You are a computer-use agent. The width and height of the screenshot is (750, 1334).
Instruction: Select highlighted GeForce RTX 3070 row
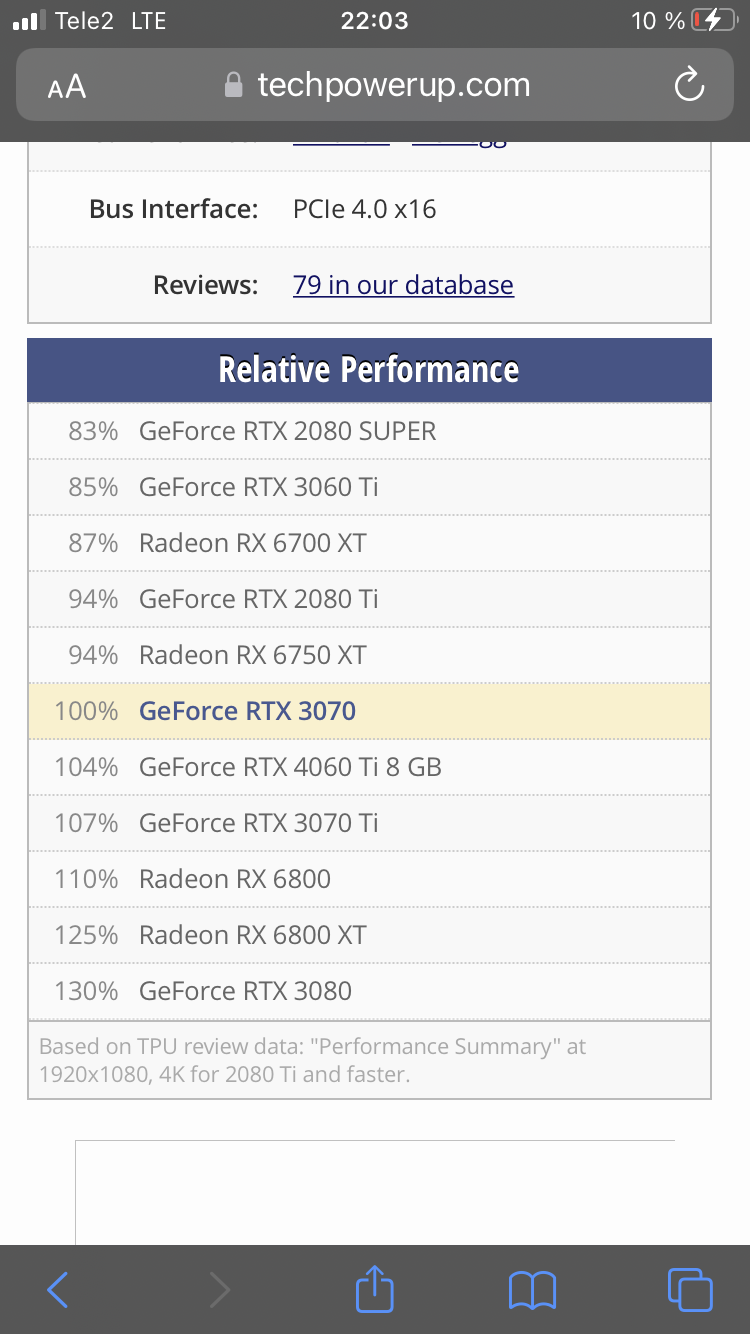pyautogui.click(x=248, y=711)
